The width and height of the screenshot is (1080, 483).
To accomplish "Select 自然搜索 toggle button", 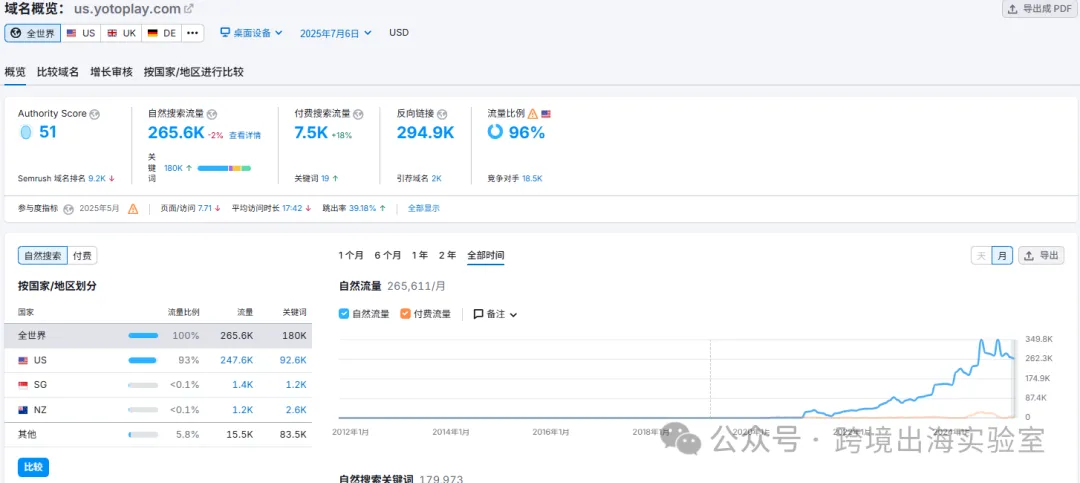I will [43, 256].
